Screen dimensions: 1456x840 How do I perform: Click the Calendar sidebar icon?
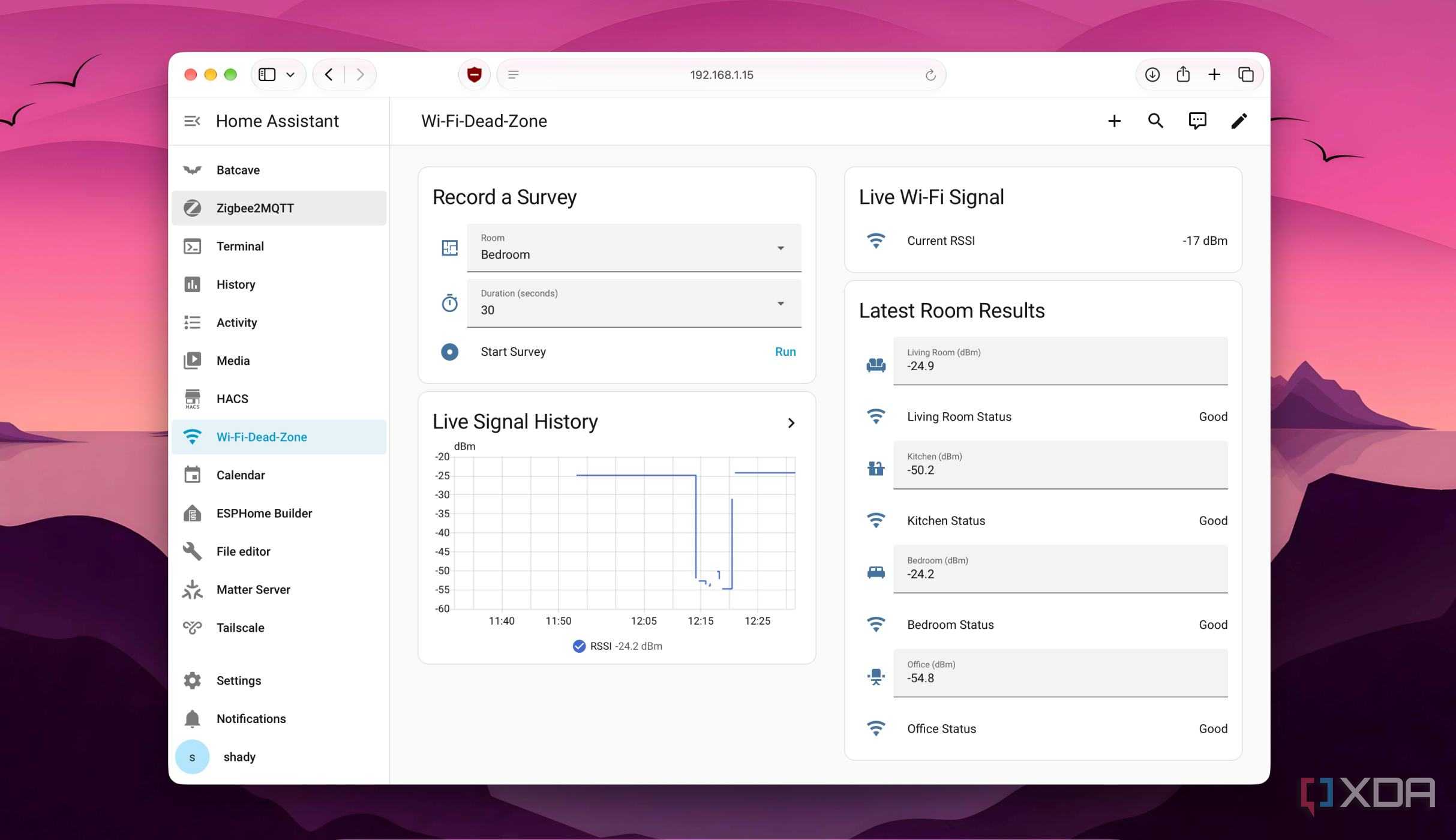192,475
